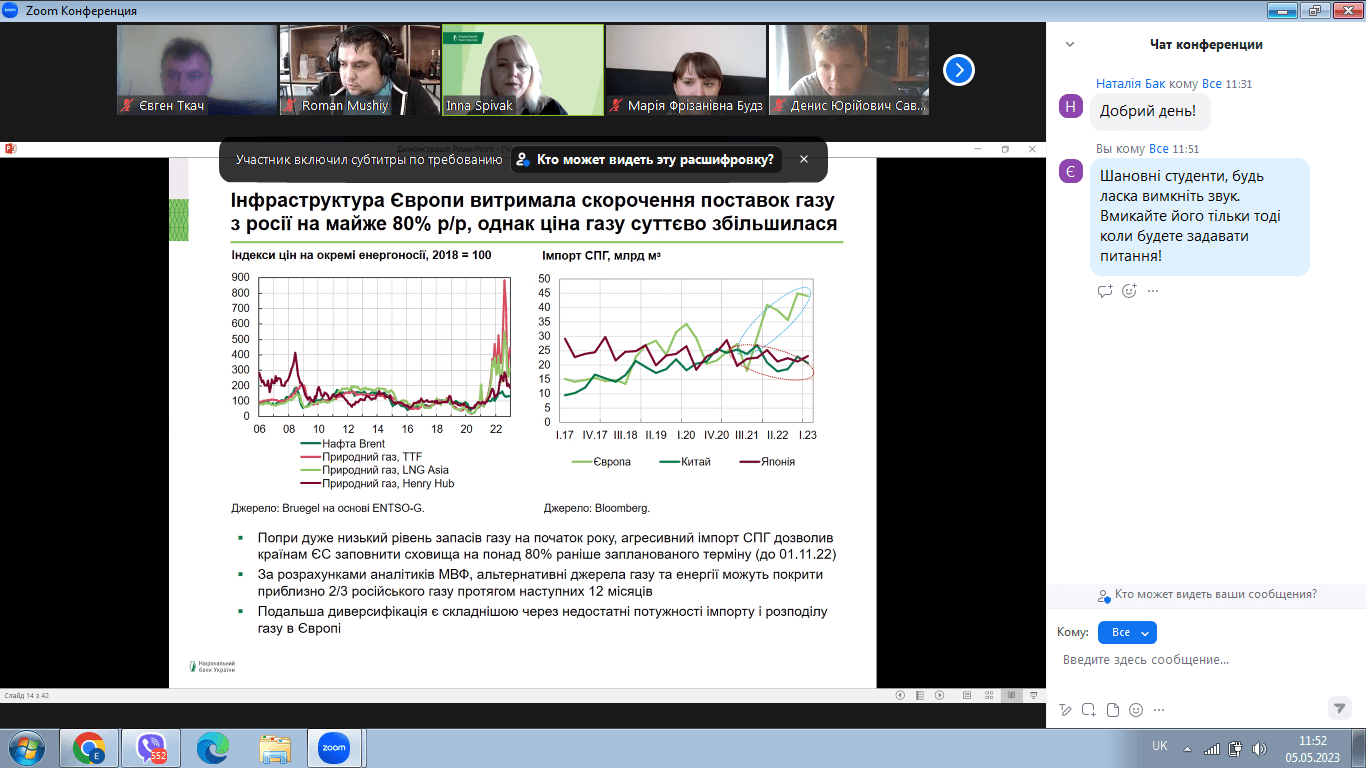
Task: Open the Windows Start menu
Action: point(25,748)
